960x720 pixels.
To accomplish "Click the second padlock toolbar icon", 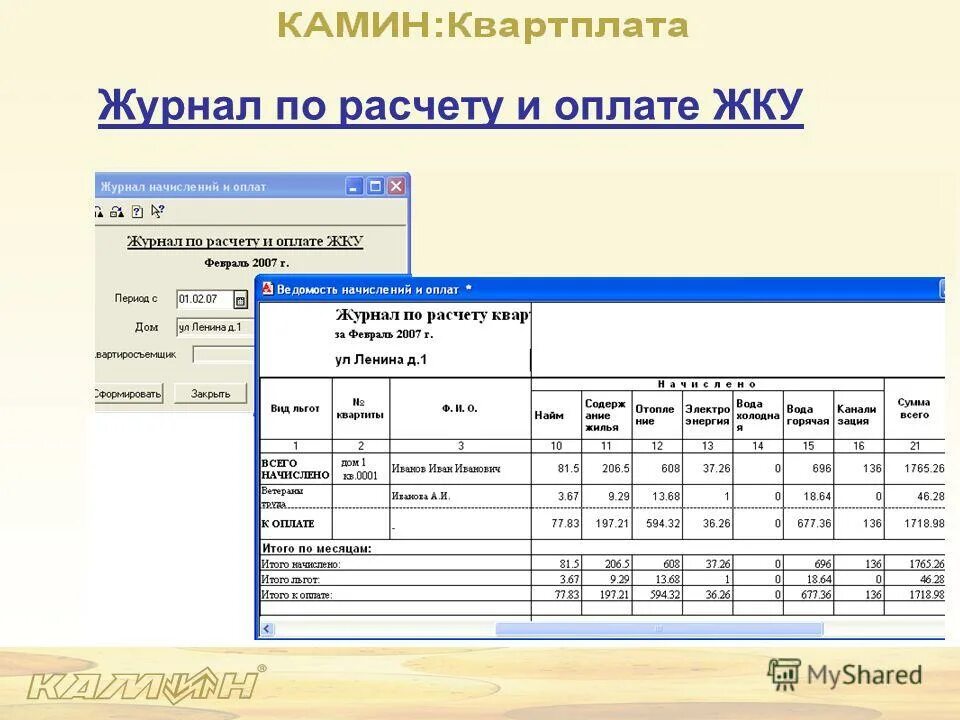I will click(115, 212).
